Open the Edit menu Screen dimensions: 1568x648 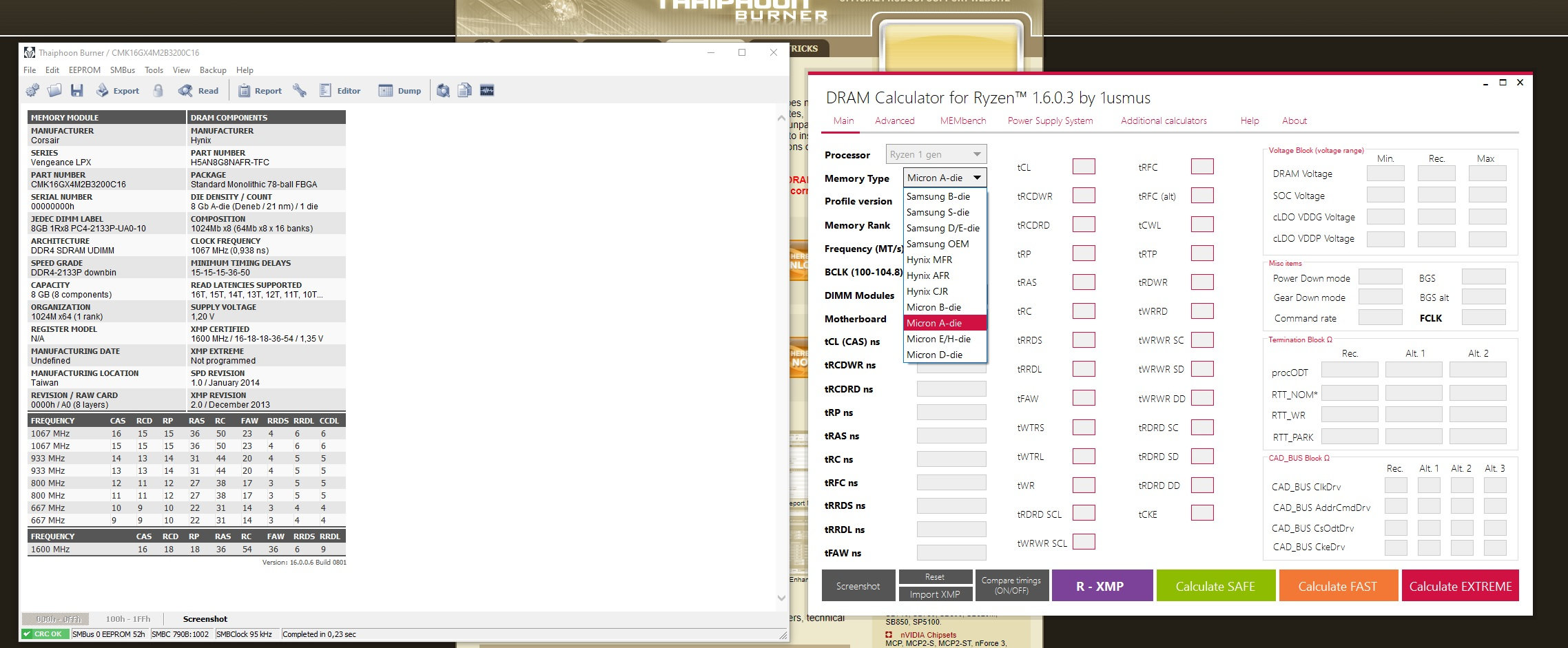[x=52, y=70]
